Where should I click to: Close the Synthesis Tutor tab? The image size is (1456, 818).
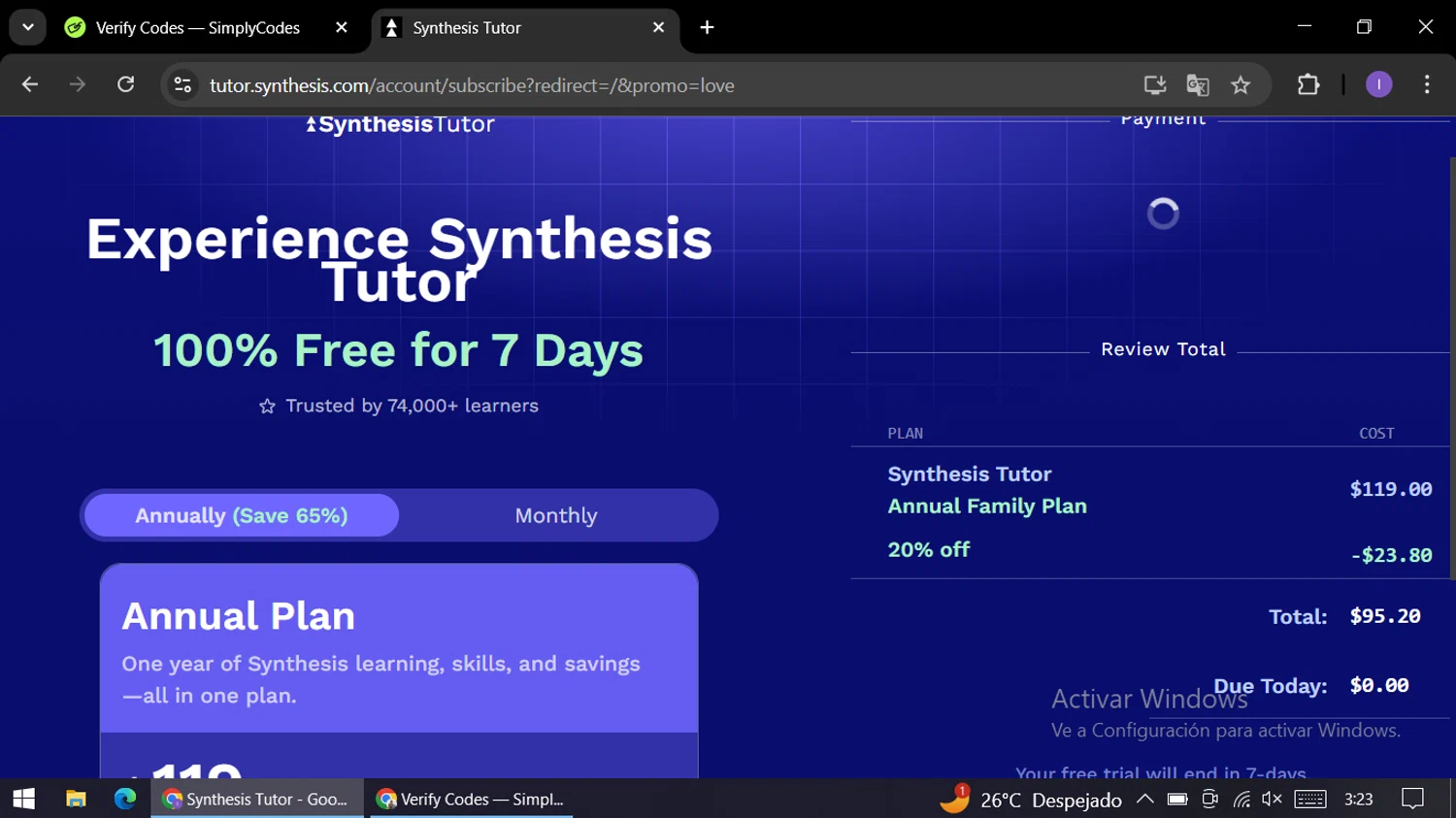658,28
